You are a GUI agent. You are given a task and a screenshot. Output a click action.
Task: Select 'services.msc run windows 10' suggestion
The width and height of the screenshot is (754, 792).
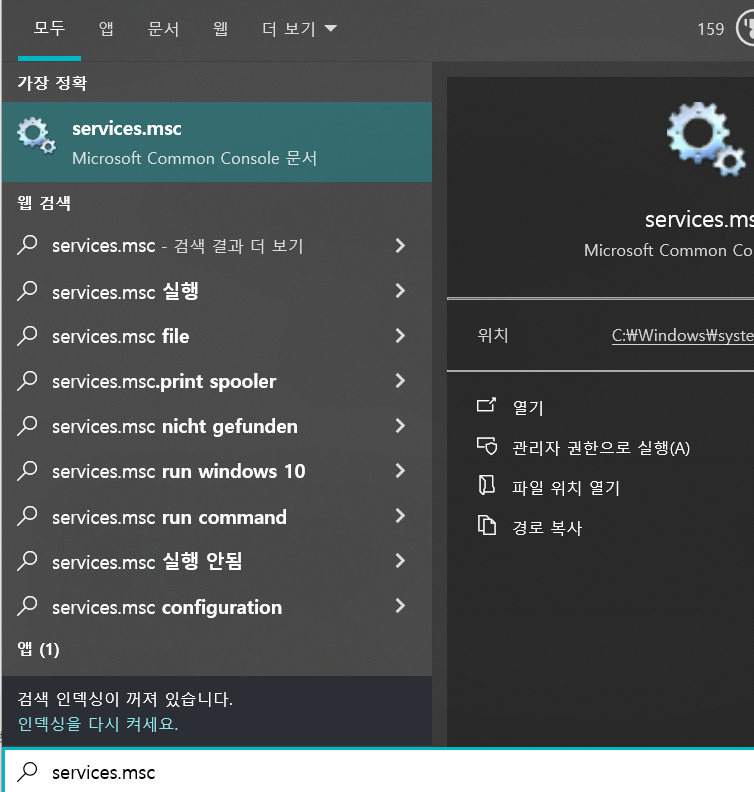(x=217, y=471)
